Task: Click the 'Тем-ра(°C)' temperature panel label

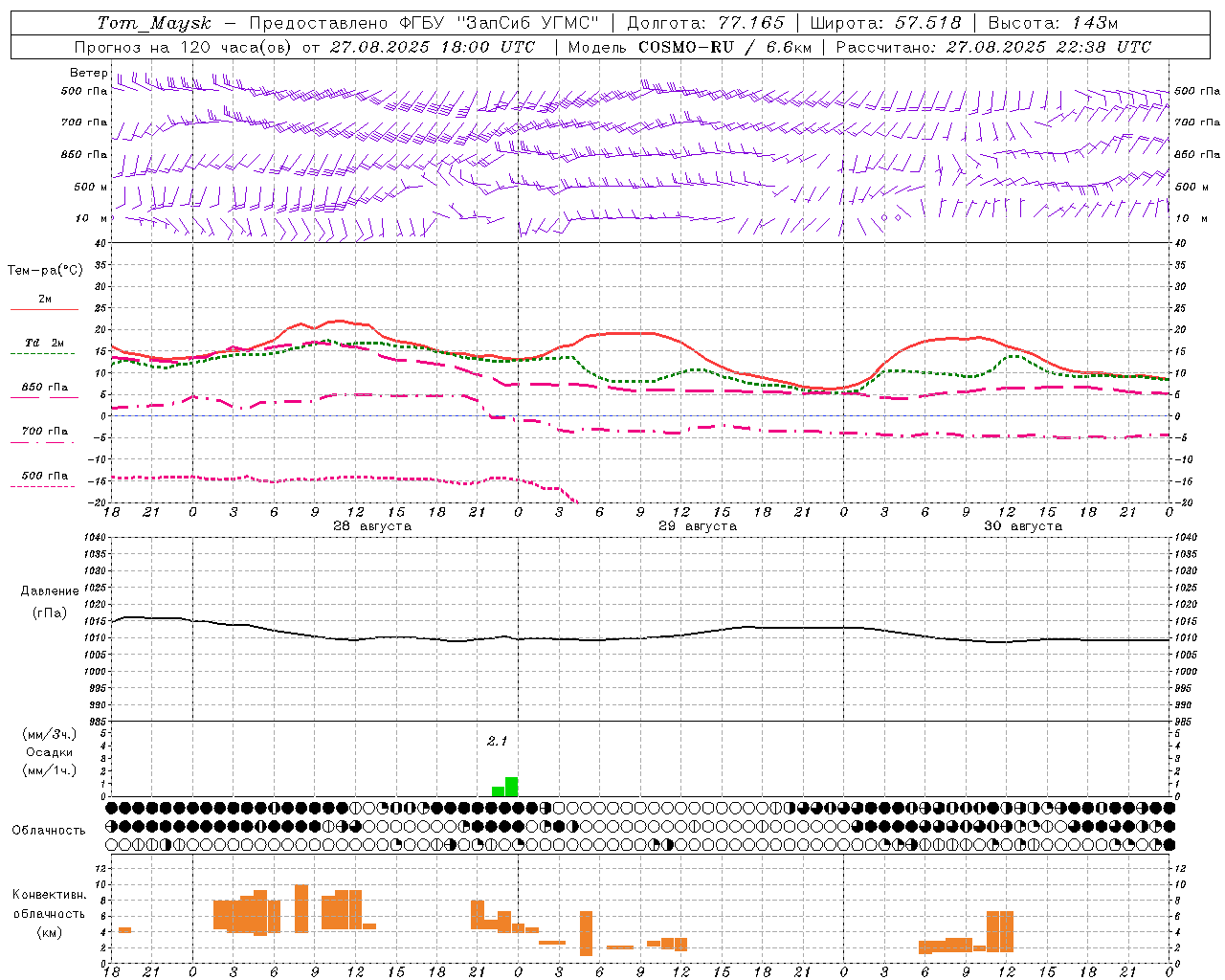Action: pyautogui.click(x=45, y=271)
